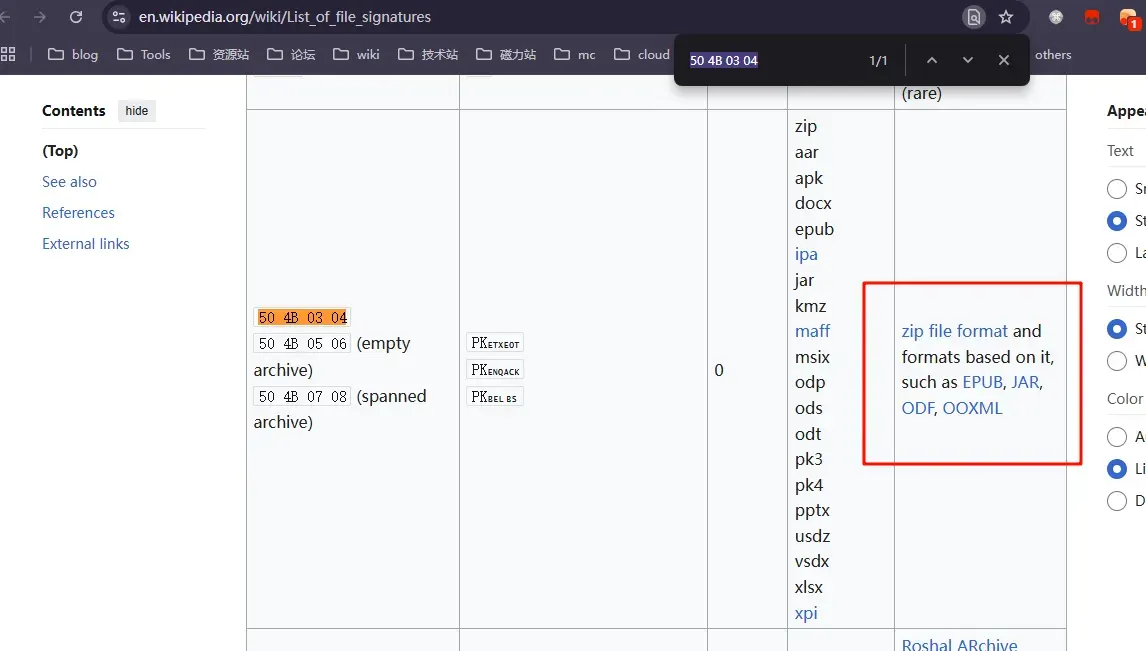Hide the Contents sidebar
1146x651 pixels.
tap(137, 111)
